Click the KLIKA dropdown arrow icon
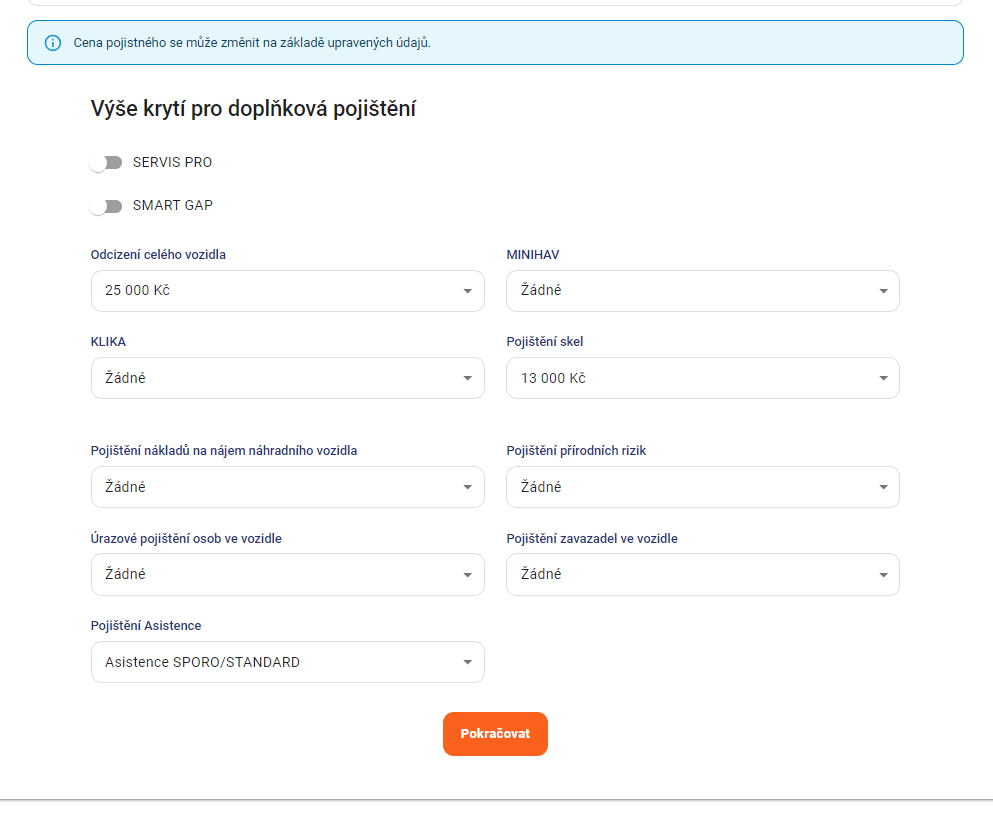Screen dimensions: 993x818 coord(467,378)
